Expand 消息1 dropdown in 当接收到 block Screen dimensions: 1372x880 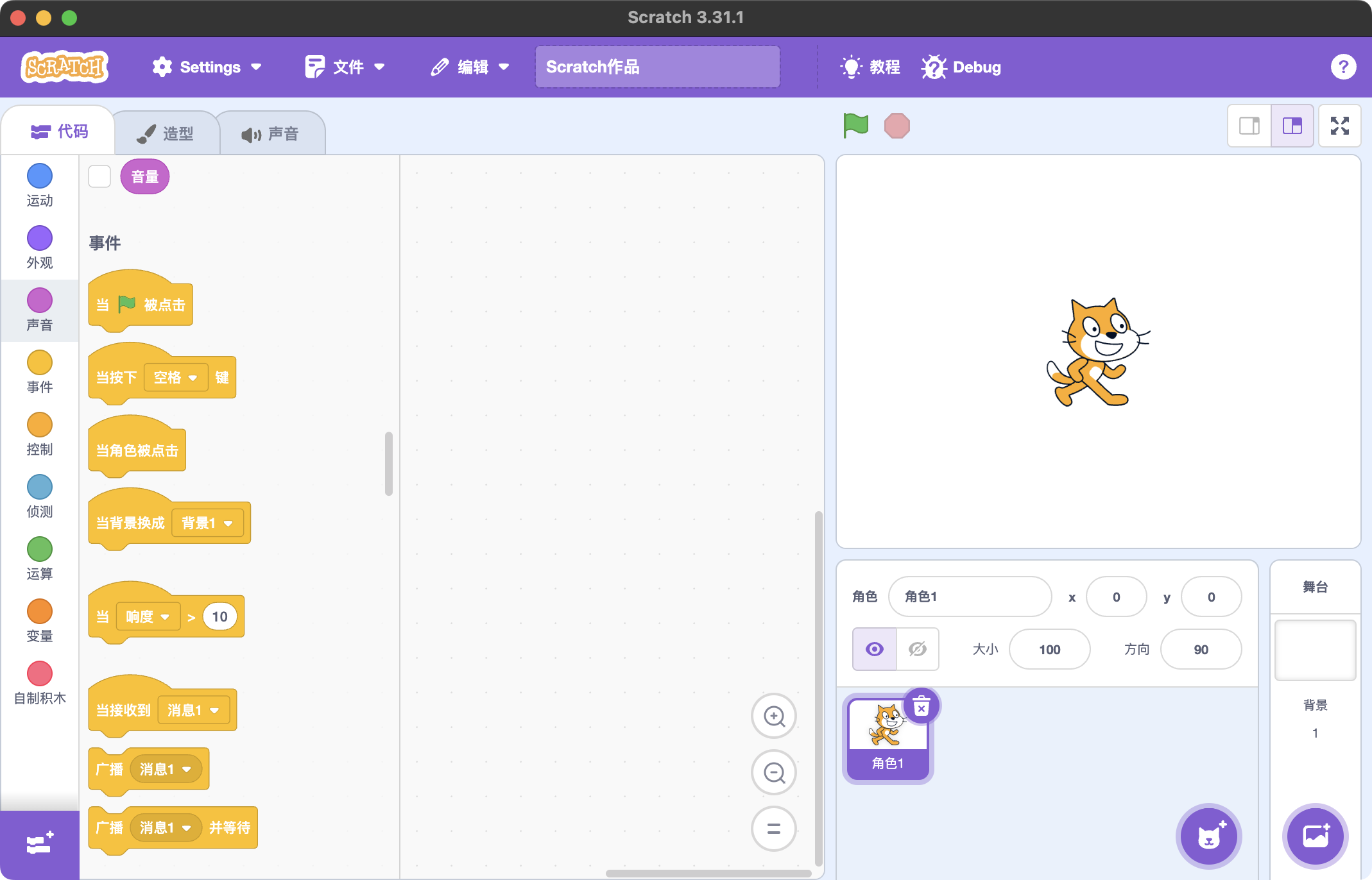(x=193, y=710)
